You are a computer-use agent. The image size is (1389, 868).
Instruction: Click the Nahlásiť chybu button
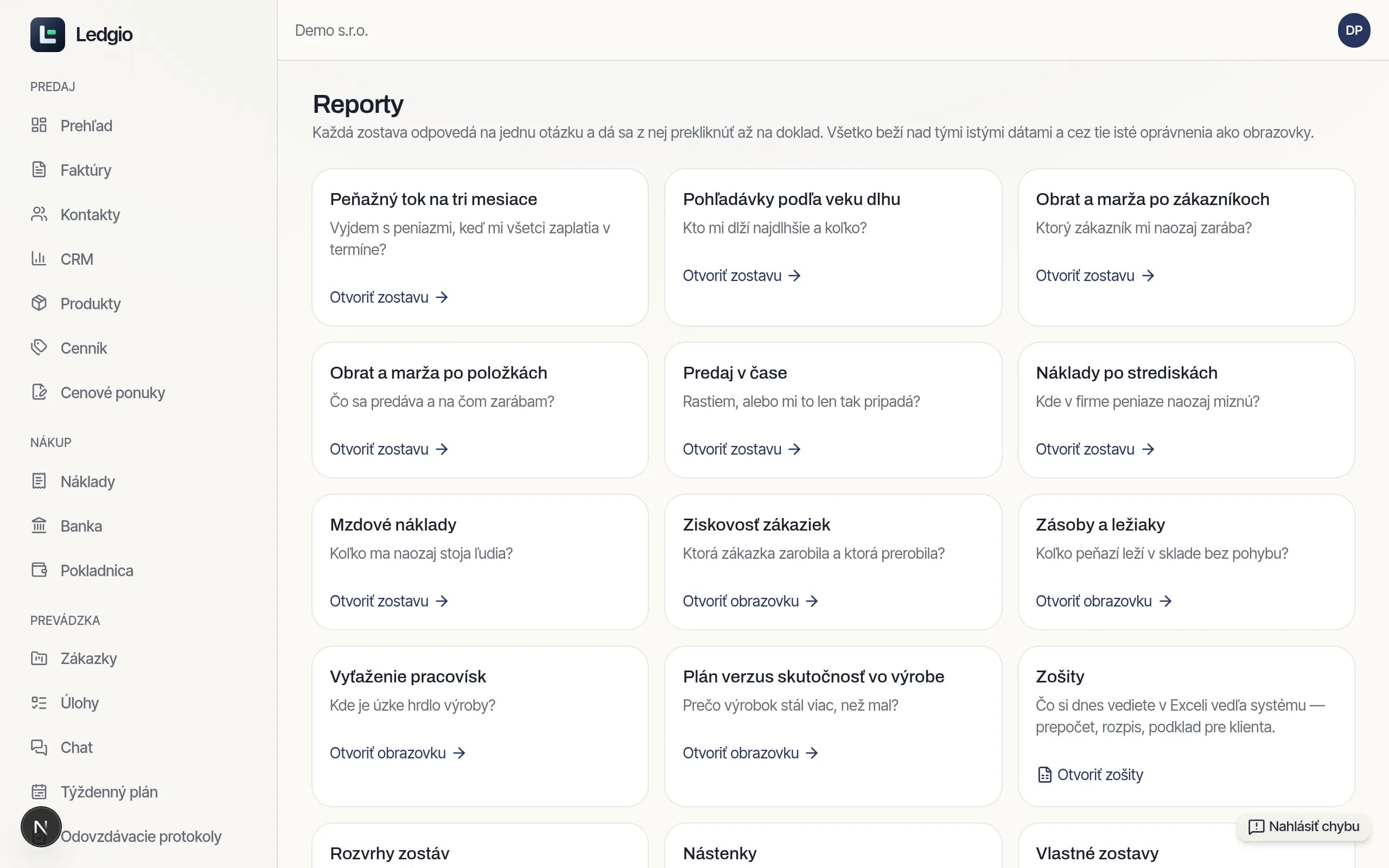[1303, 826]
